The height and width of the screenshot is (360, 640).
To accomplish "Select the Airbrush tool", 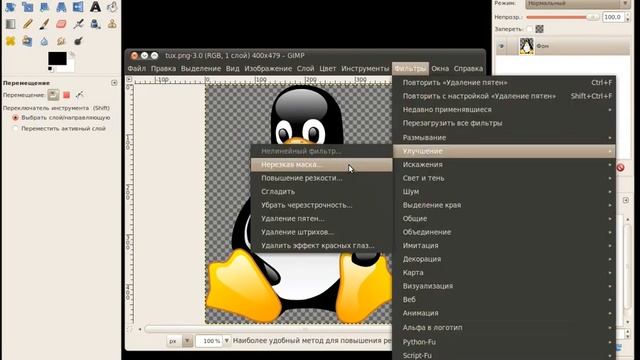I will coord(78,24).
